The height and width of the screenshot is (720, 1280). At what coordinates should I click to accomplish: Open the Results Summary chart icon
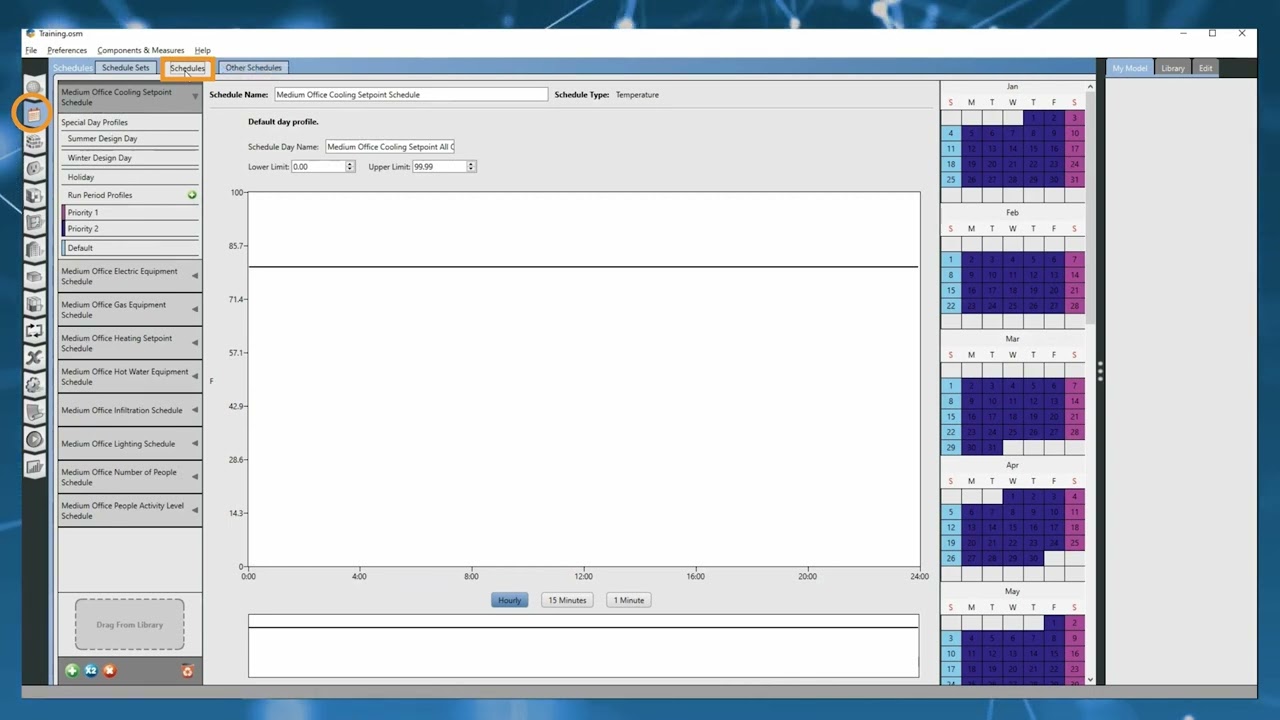pyautogui.click(x=34, y=465)
